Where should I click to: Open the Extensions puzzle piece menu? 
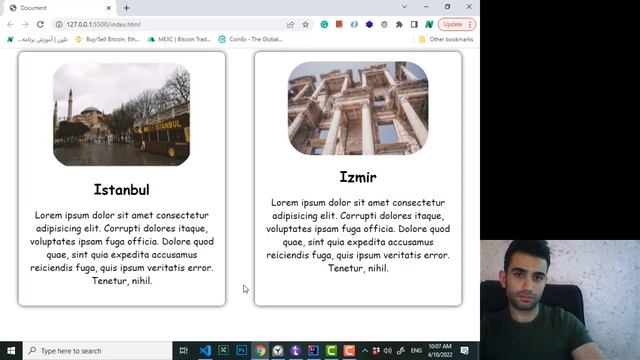click(399, 24)
